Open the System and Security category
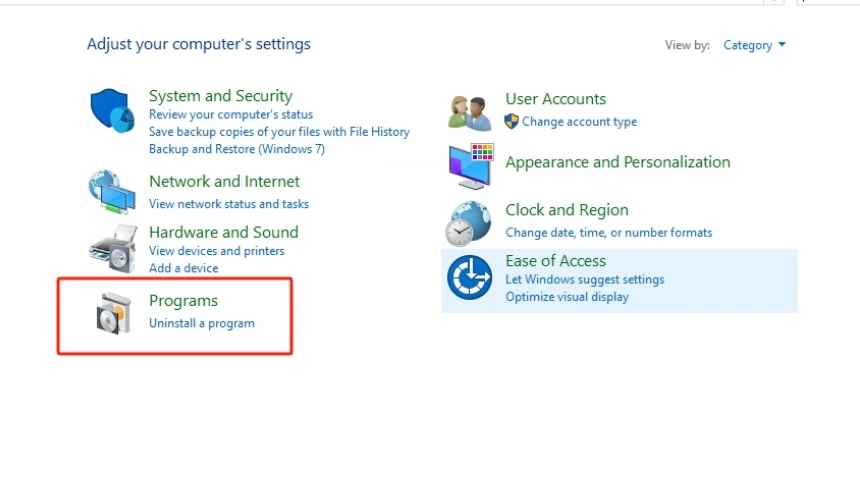Screen dimensions: 860x500 click(220, 96)
